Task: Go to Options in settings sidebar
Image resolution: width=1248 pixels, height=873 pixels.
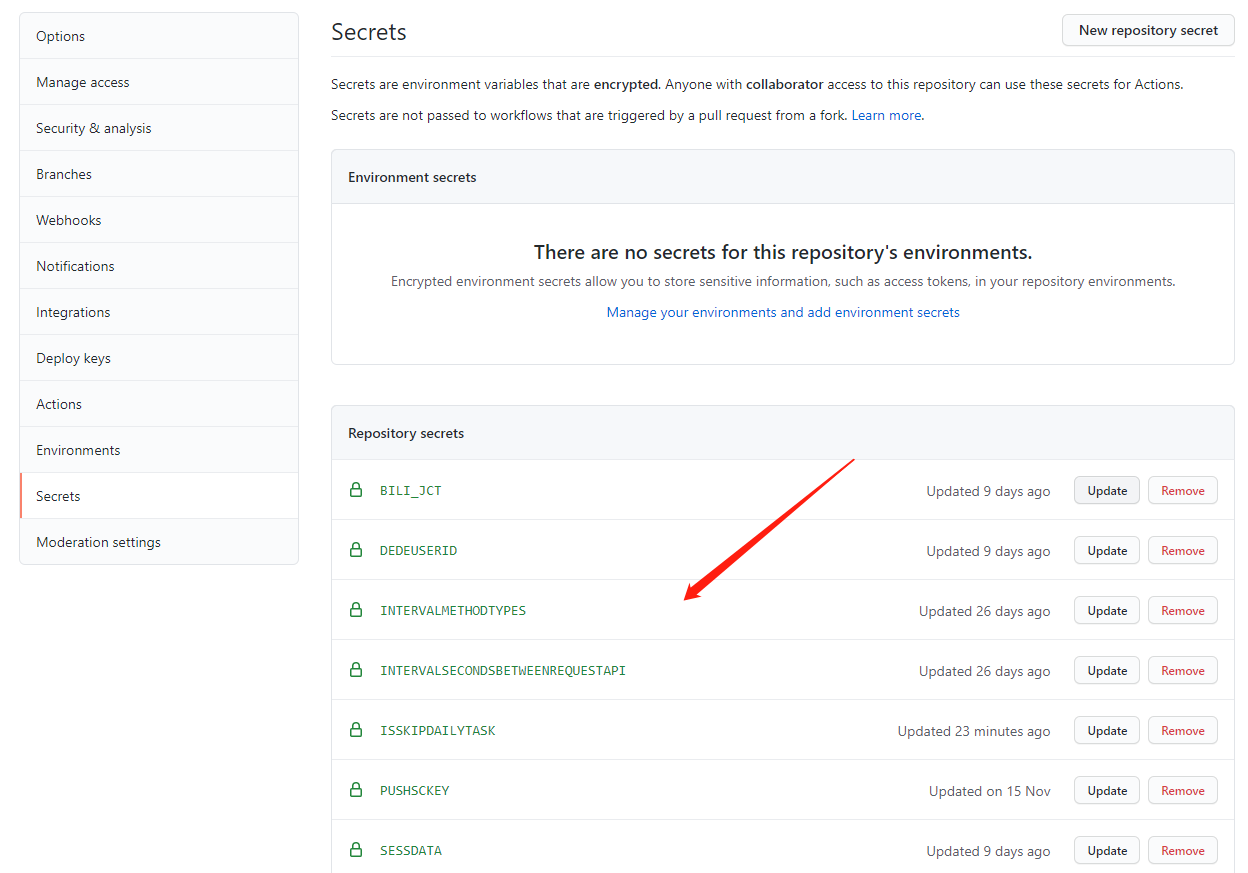Action: click(x=61, y=36)
